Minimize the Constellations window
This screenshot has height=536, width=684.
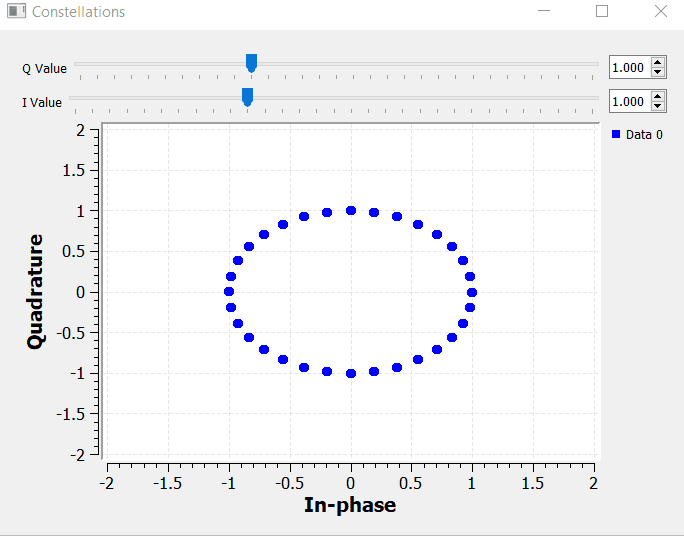[545, 12]
